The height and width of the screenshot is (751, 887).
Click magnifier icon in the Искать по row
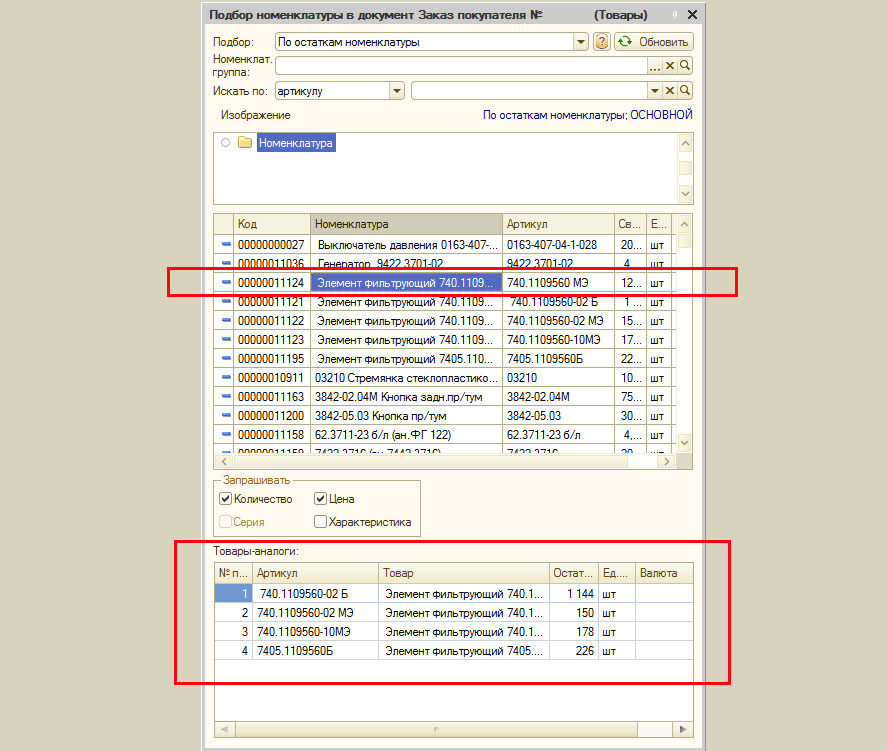[685, 91]
